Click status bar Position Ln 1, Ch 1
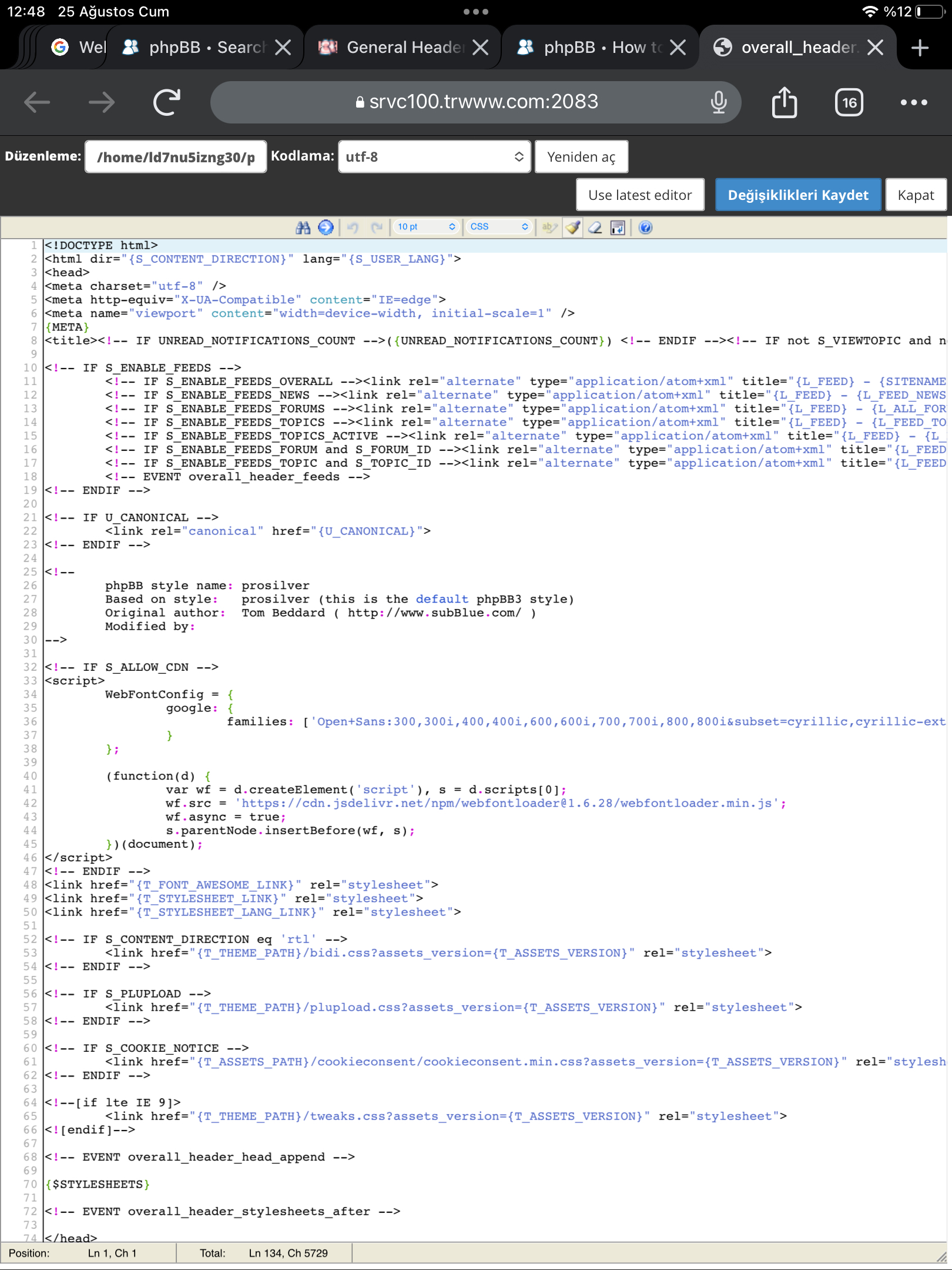This screenshot has height=1270, width=952. [x=72, y=1253]
